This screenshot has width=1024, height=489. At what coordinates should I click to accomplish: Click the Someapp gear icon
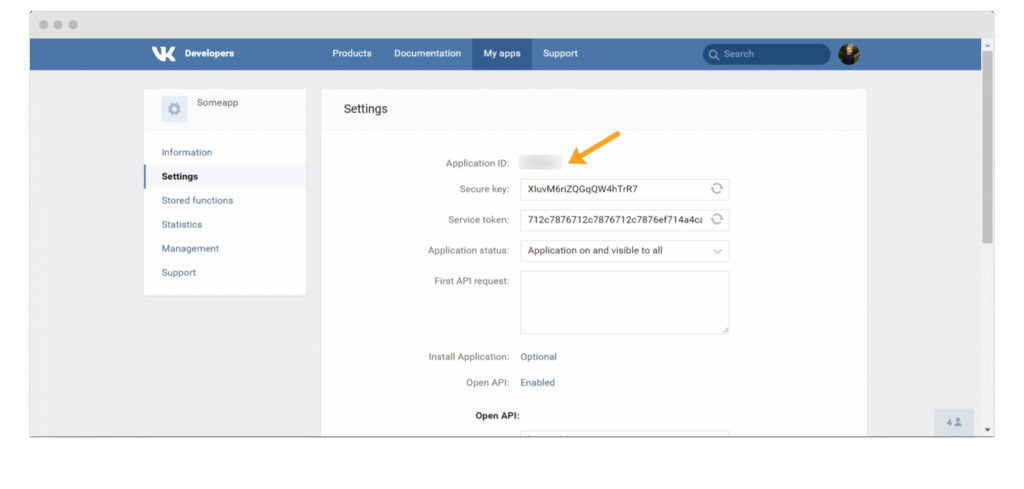click(x=174, y=109)
